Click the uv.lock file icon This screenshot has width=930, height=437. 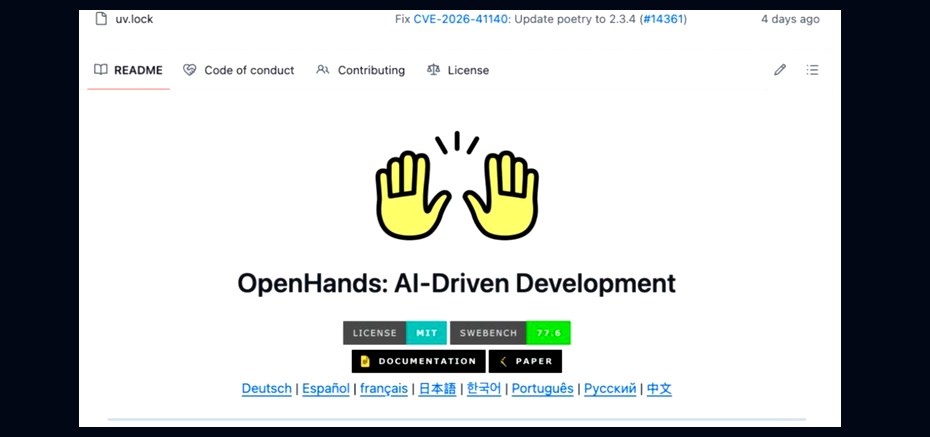point(101,18)
